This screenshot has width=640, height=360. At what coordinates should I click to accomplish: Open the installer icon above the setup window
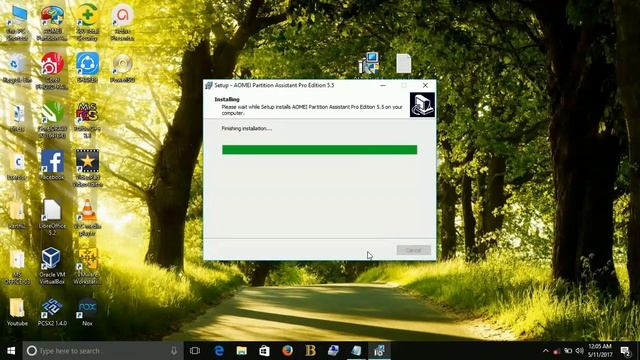[x=369, y=63]
